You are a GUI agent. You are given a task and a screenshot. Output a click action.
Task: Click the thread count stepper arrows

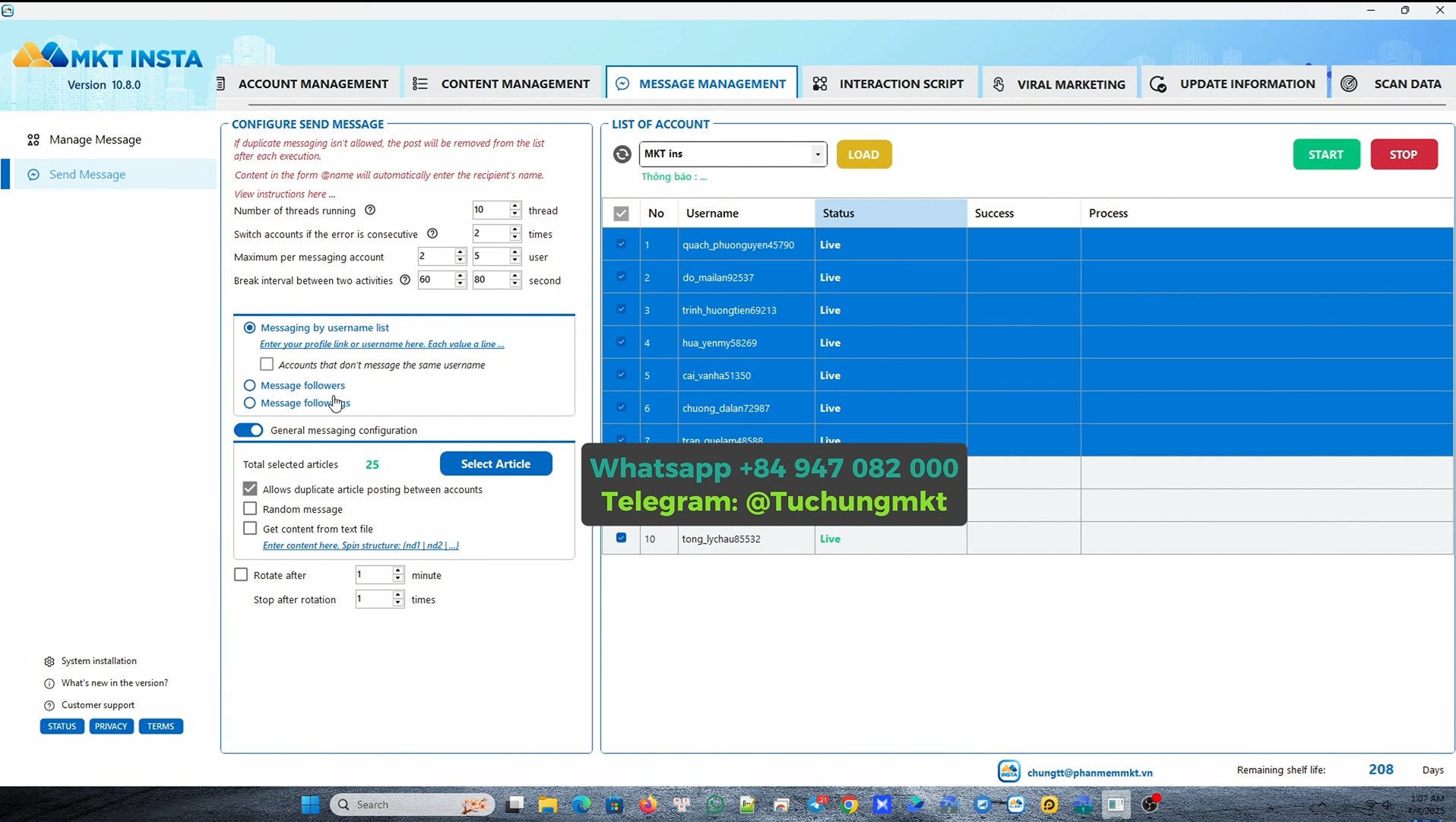coord(515,210)
